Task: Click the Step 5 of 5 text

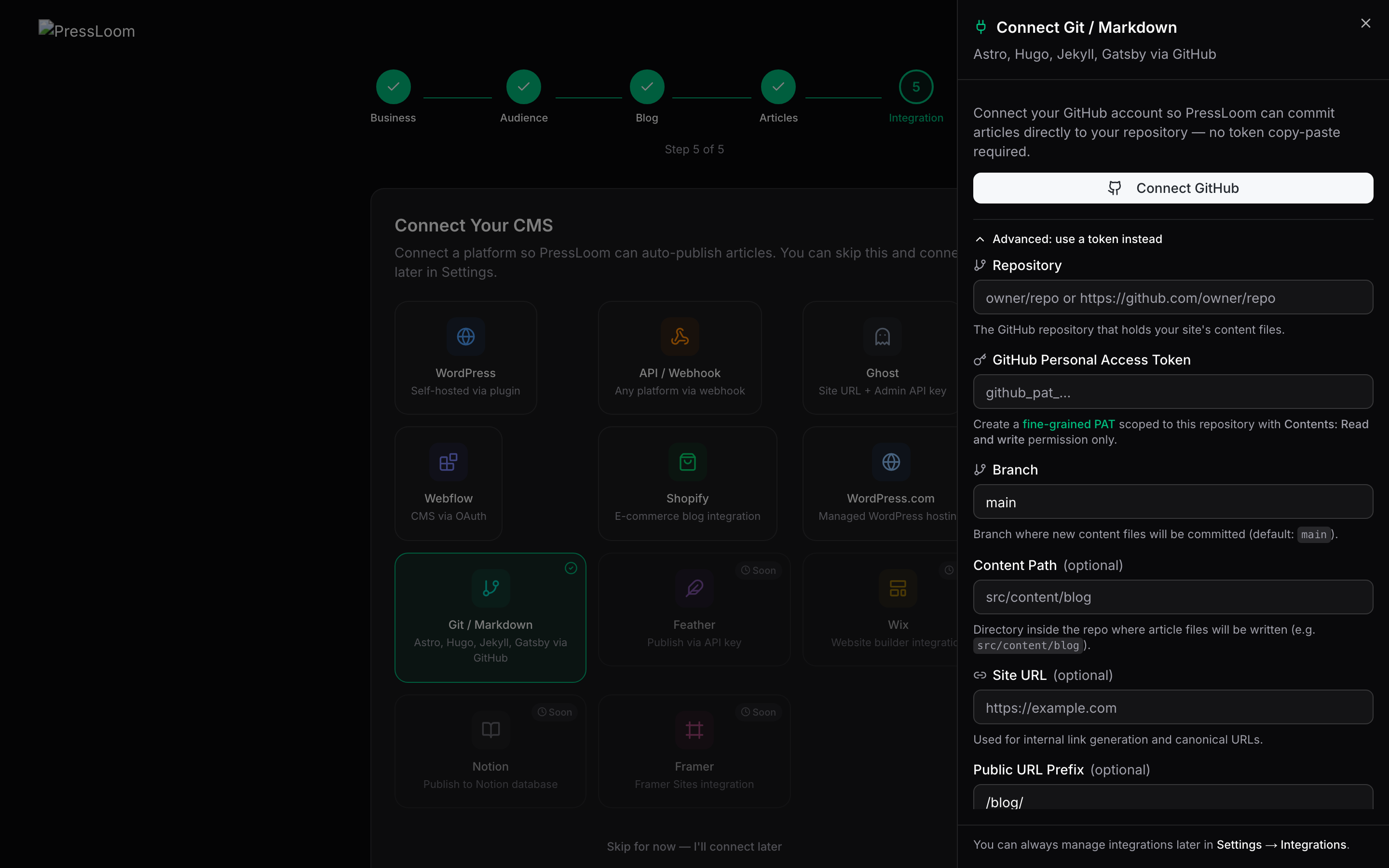Action: (694, 149)
